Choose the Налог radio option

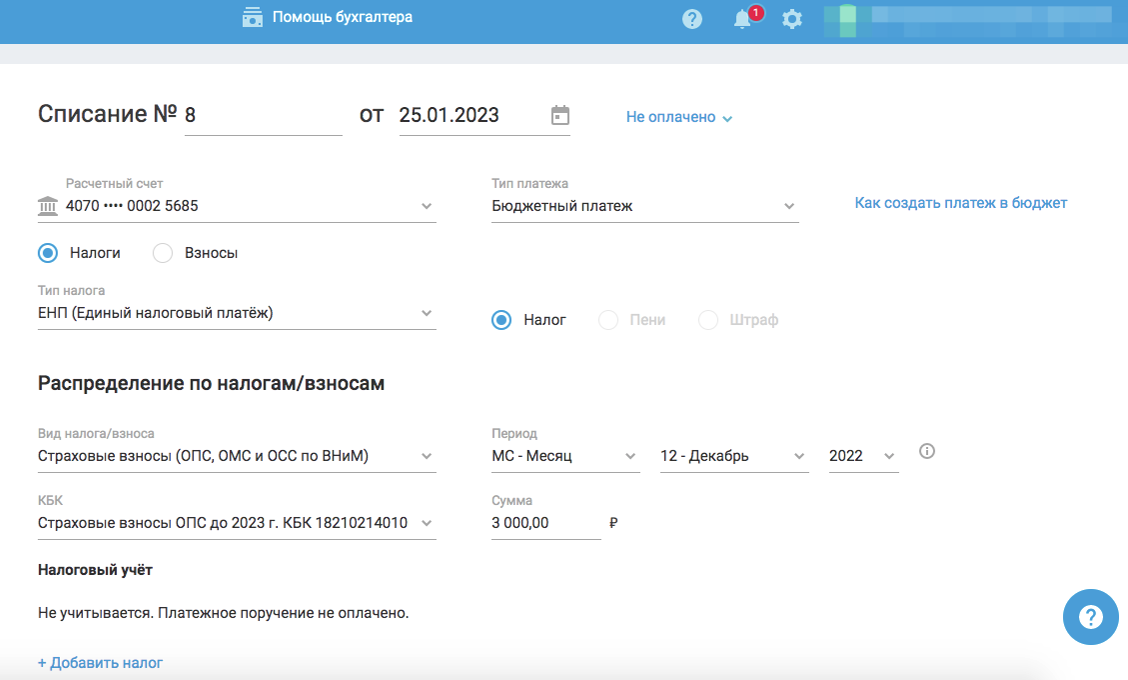[x=502, y=320]
